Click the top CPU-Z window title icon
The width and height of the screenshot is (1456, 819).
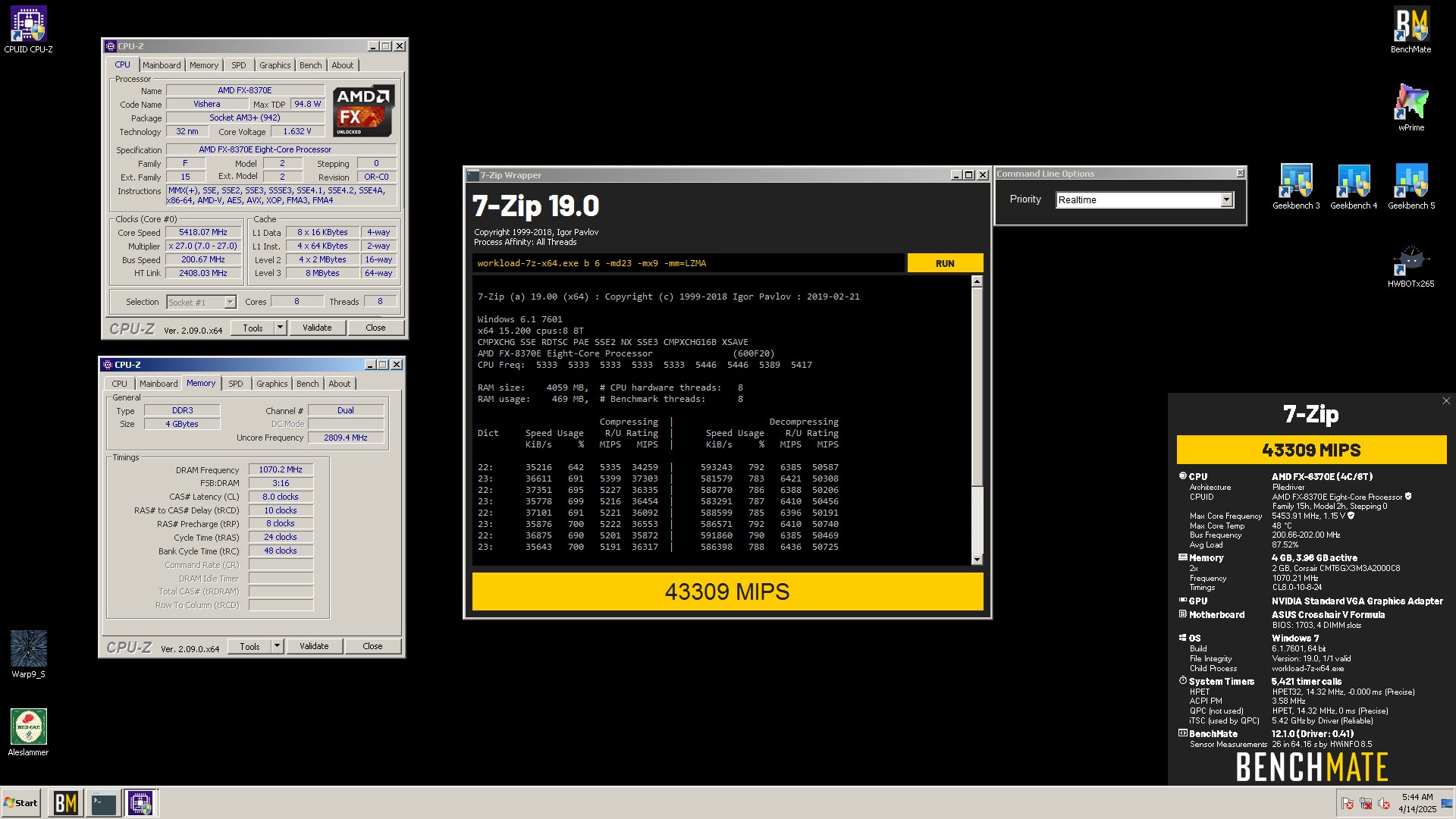pyautogui.click(x=110, y=46)
